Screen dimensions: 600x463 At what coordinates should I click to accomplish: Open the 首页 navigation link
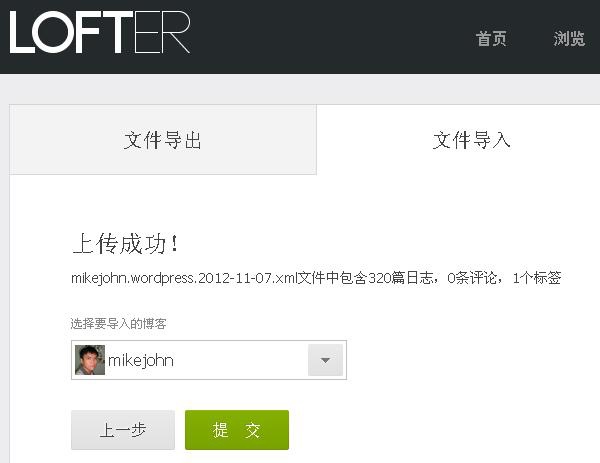tap(491, 39)
